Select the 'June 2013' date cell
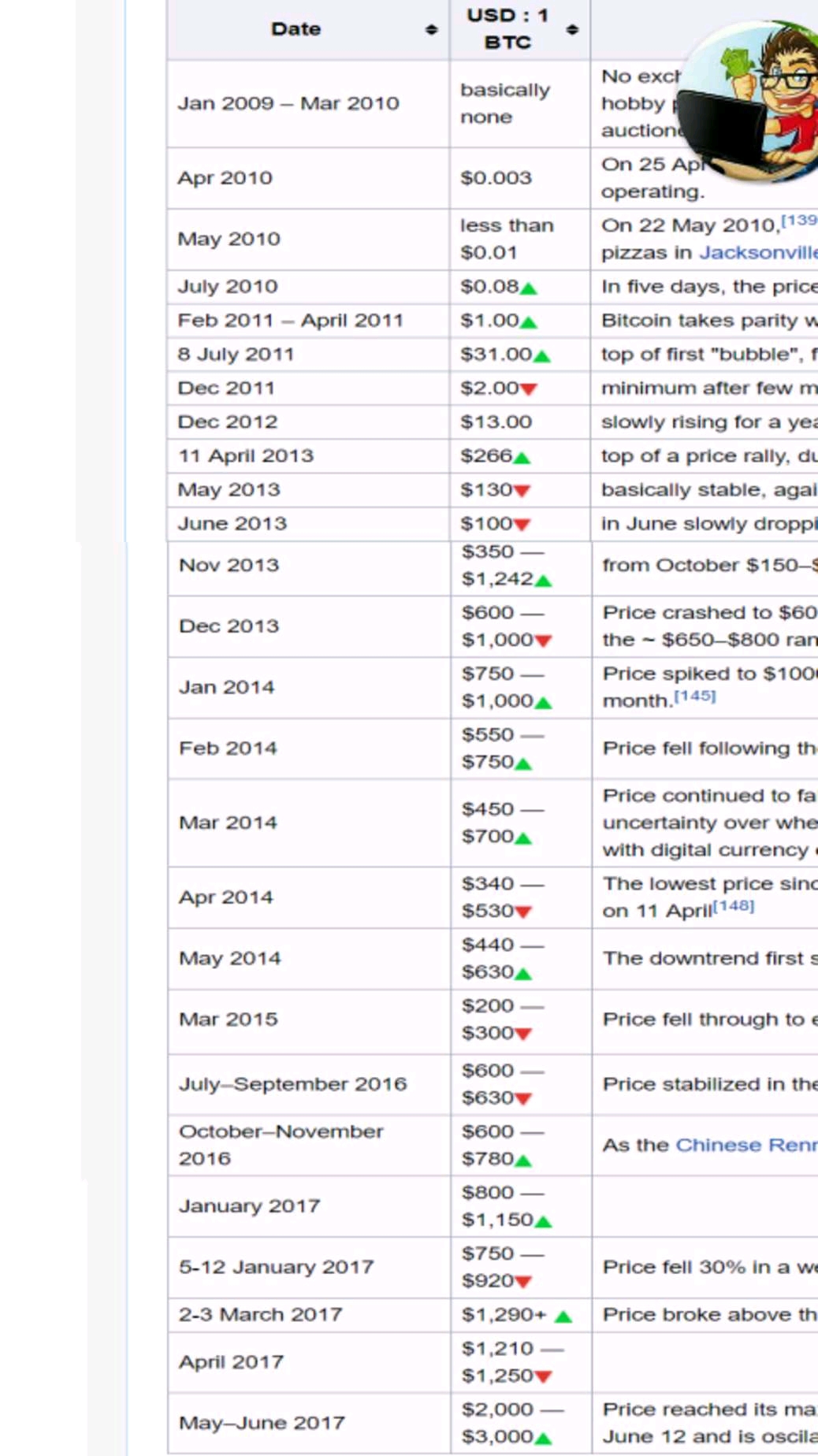818x1456 pixels. coord(308,524)
